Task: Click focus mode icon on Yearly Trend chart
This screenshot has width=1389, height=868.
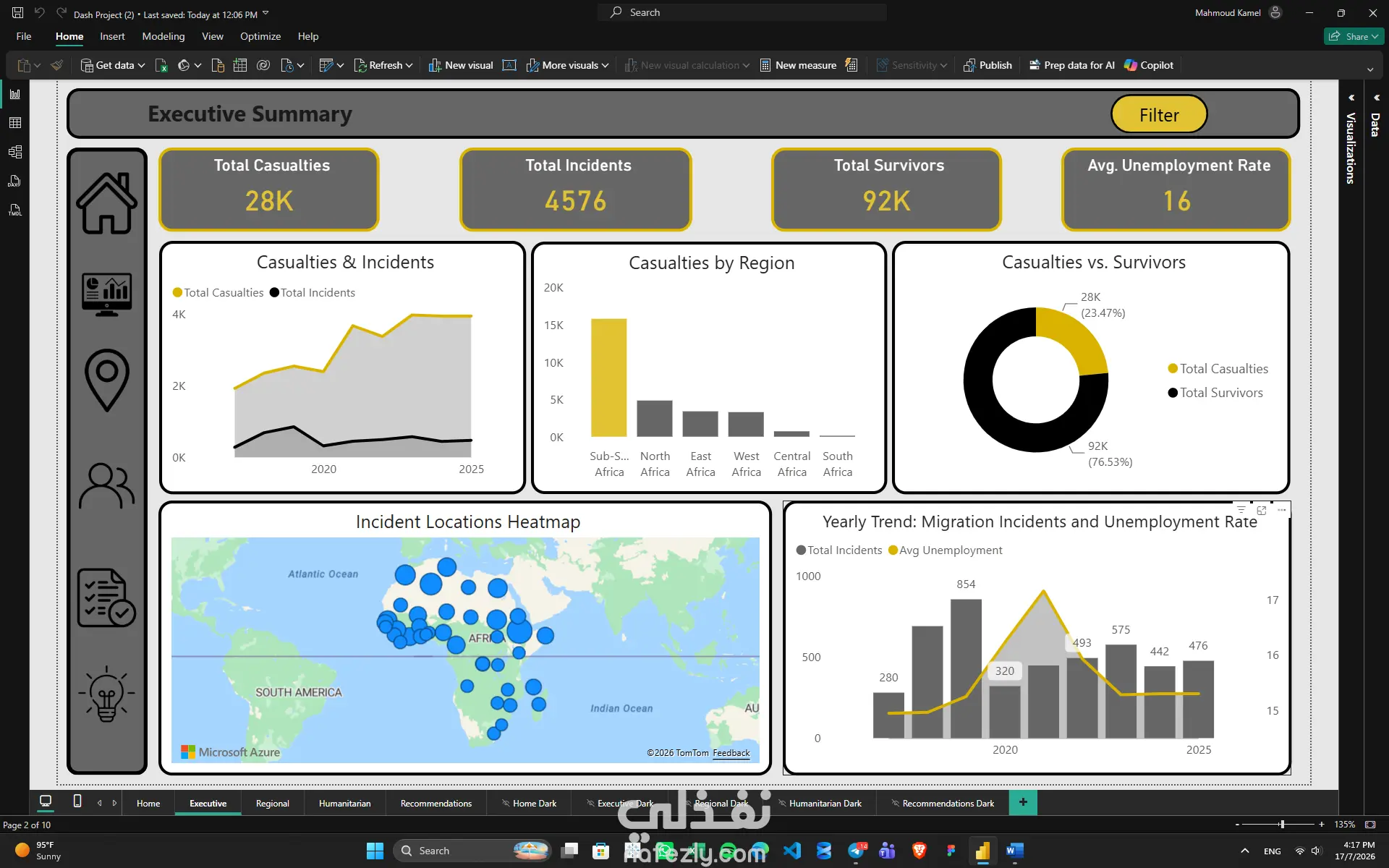Action: (1262, 510)
